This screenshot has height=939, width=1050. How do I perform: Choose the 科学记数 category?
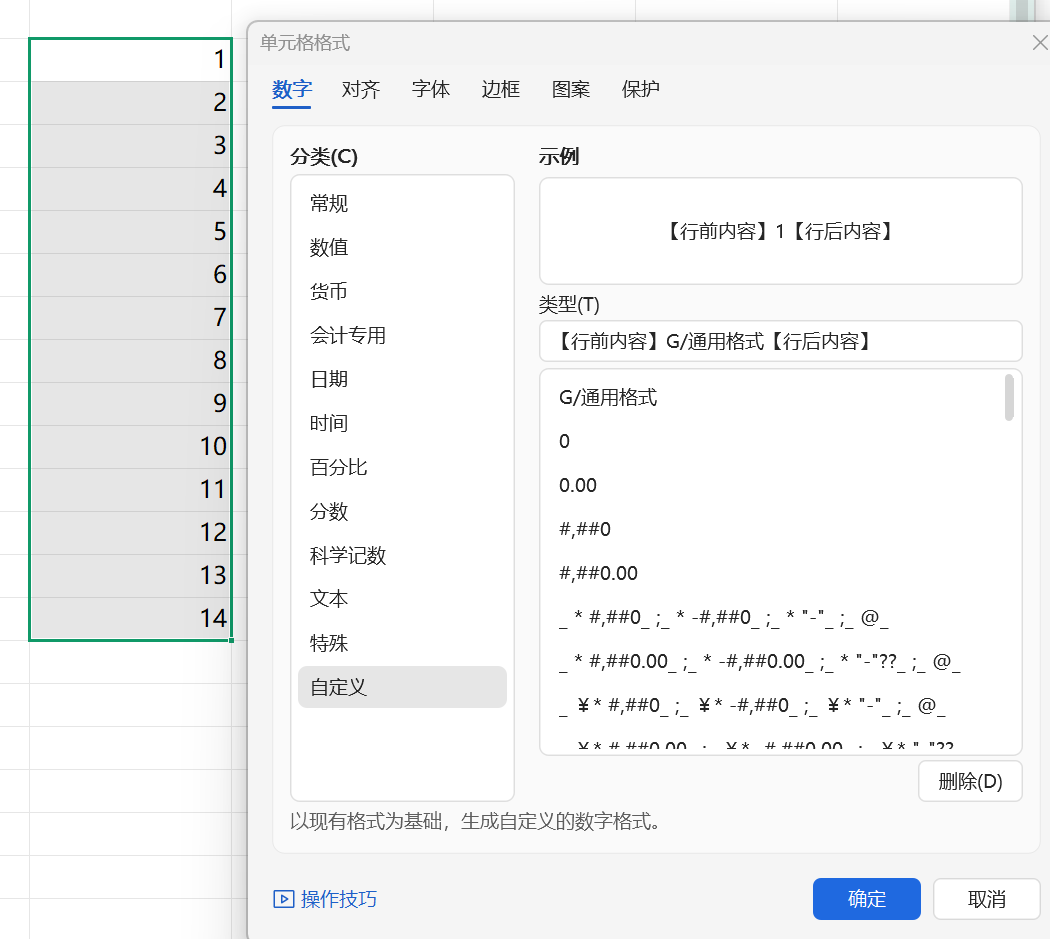(348, 556)
